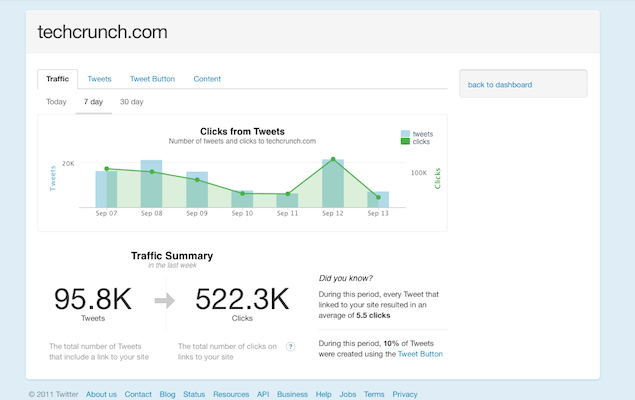Click the Sep 11 clicks data point
The image size is (635, 400).
point(288,194)
